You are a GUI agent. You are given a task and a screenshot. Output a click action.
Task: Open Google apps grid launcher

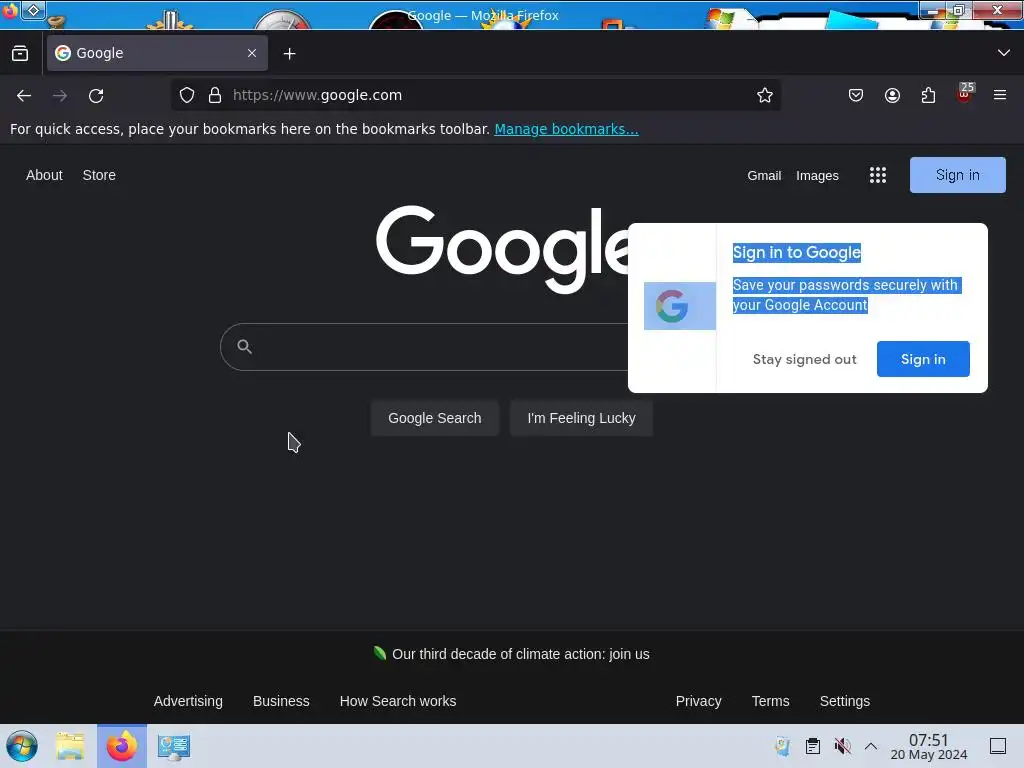(x=878, y=175)
